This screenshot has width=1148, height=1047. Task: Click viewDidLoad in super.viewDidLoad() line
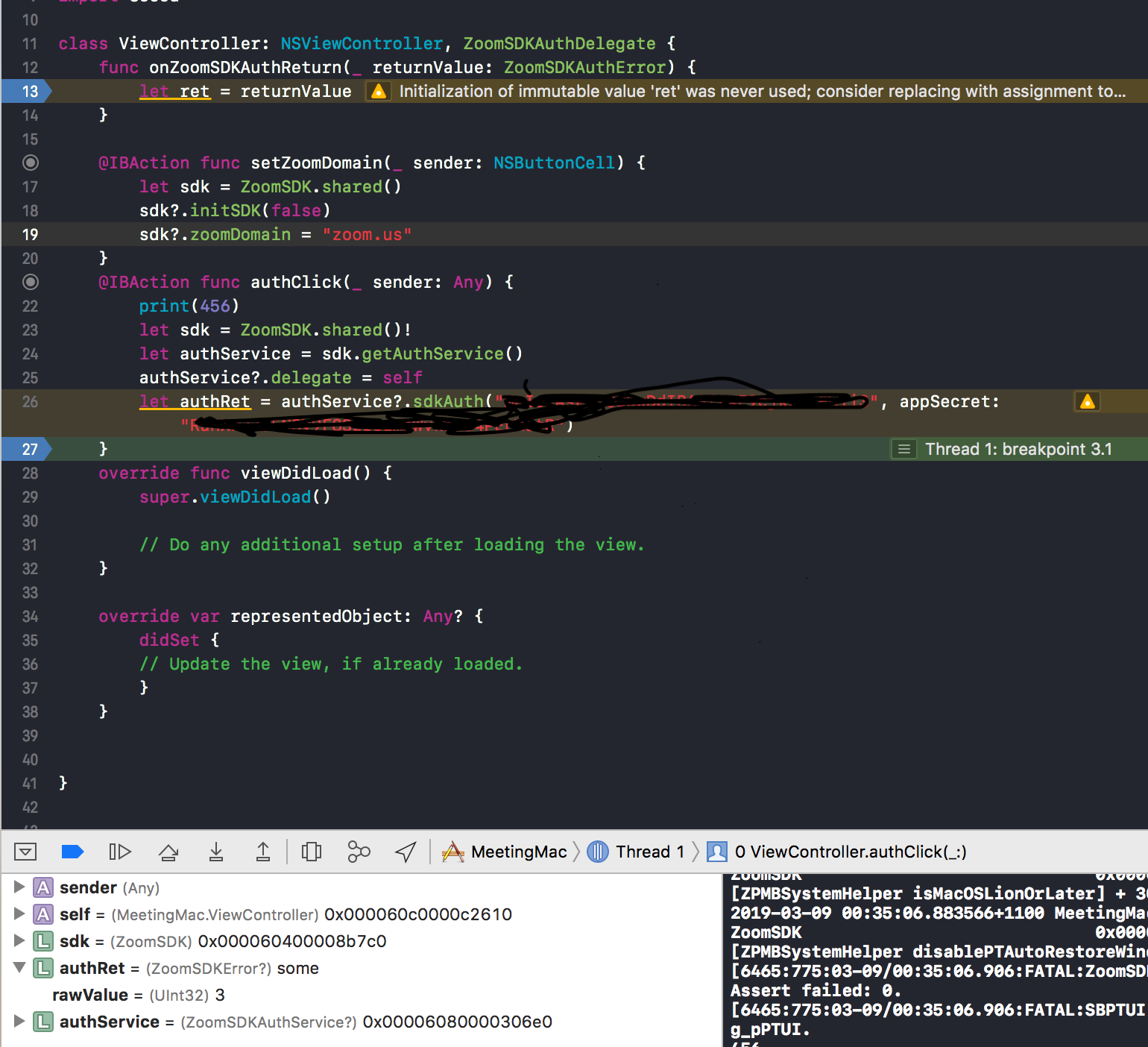[256, 497]
